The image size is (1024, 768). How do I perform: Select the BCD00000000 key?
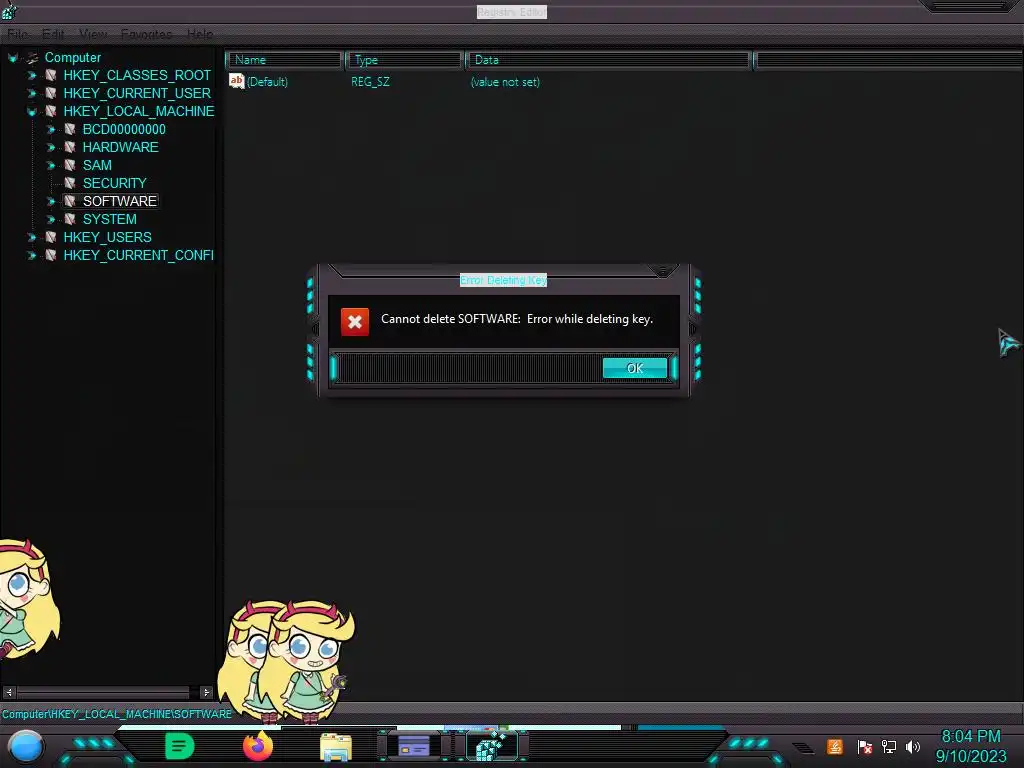pos(124,129)
